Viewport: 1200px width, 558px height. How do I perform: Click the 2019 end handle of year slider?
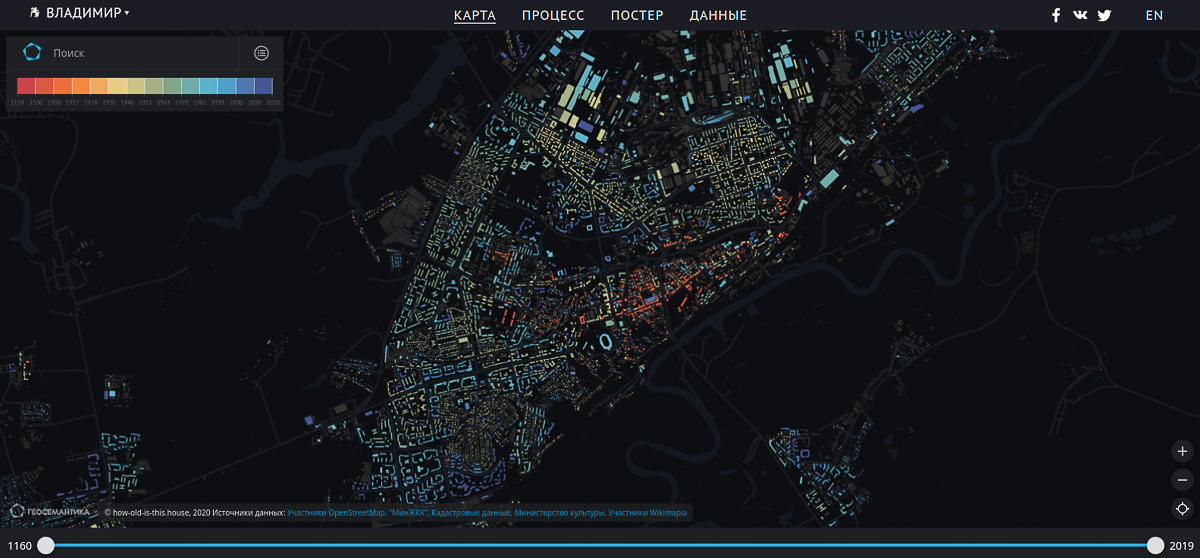(x=1155, y=545)
